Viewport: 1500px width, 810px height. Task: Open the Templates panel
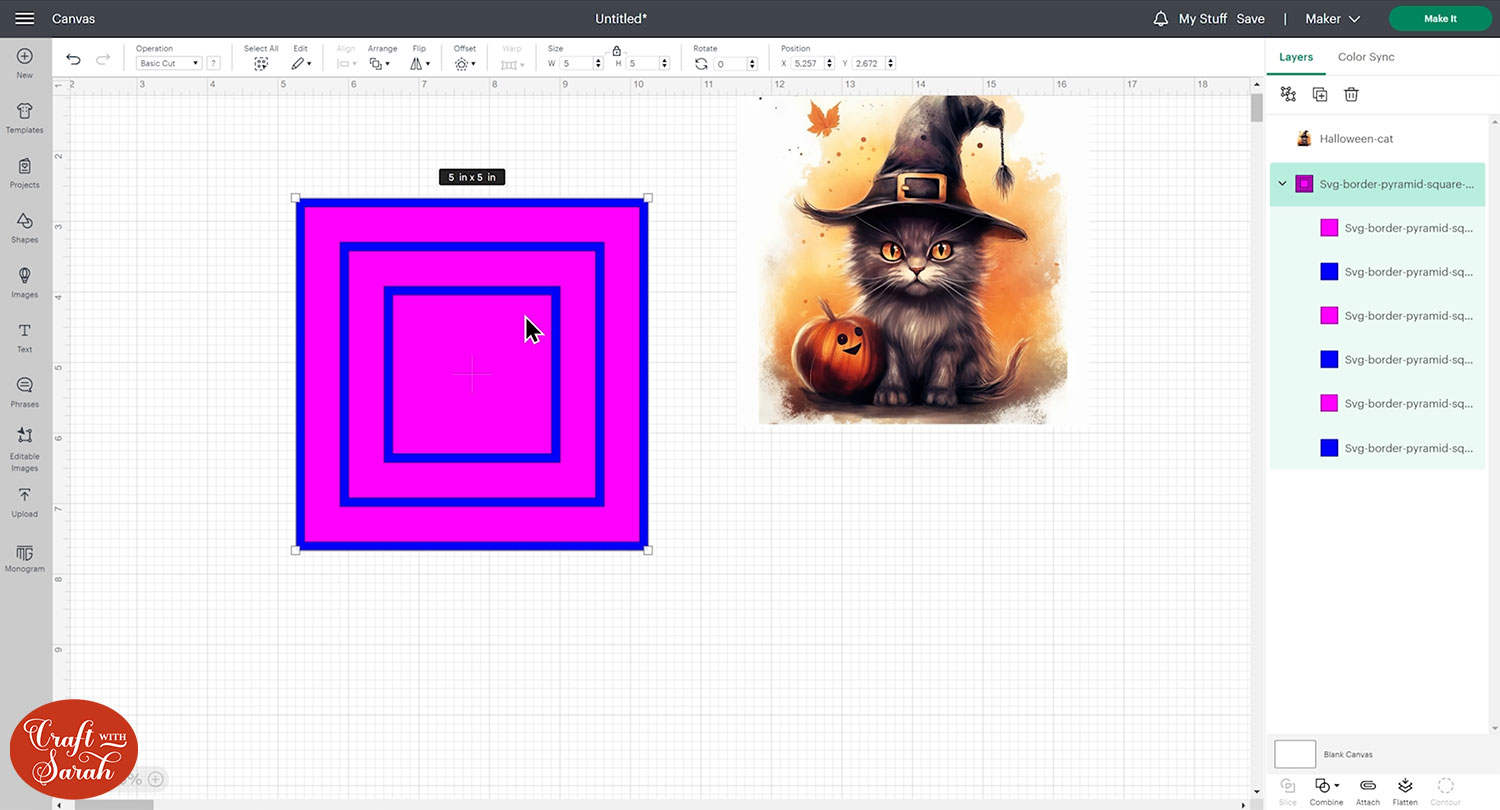[x=25, y=118]
